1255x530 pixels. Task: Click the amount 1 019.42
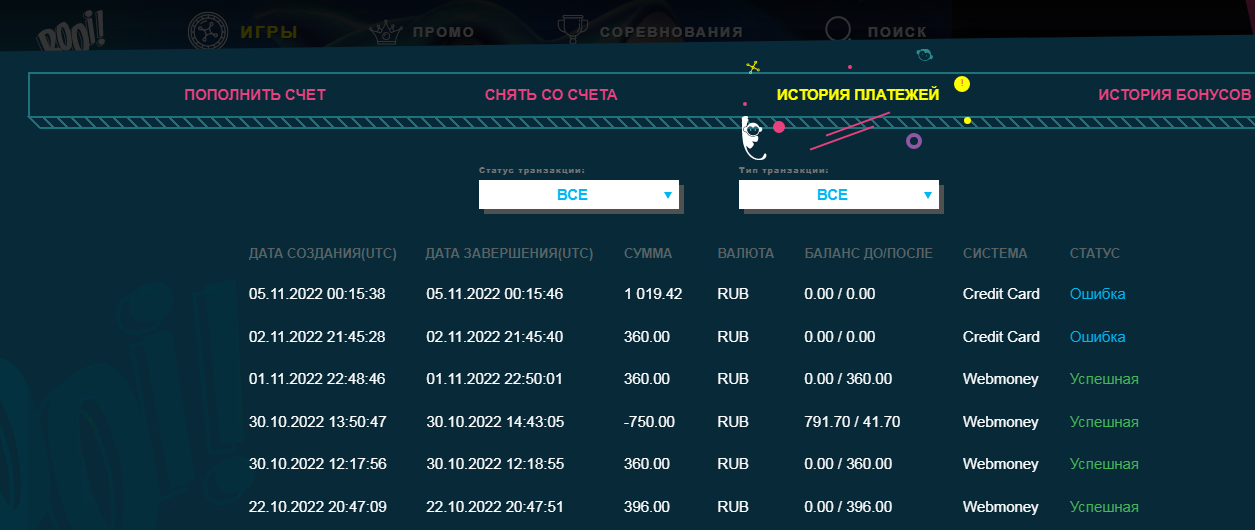click(x=653, y=294)
